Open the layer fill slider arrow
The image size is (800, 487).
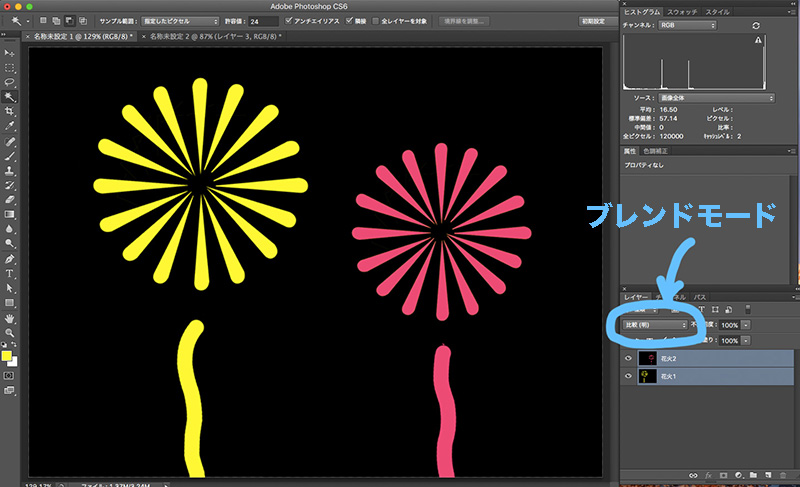click(x=746, y=341)
